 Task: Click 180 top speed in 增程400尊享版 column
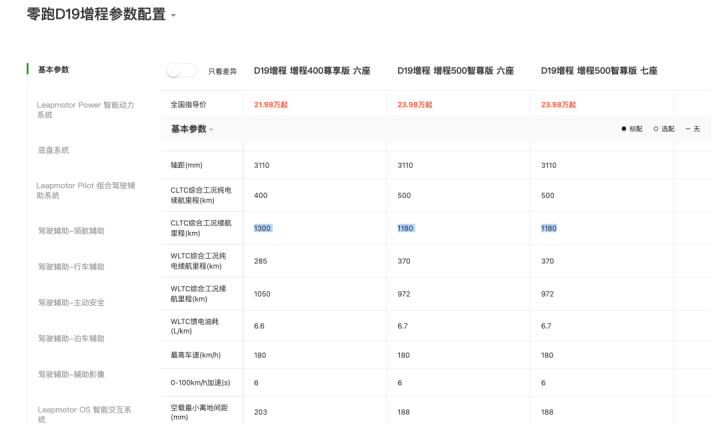point(260,355)
